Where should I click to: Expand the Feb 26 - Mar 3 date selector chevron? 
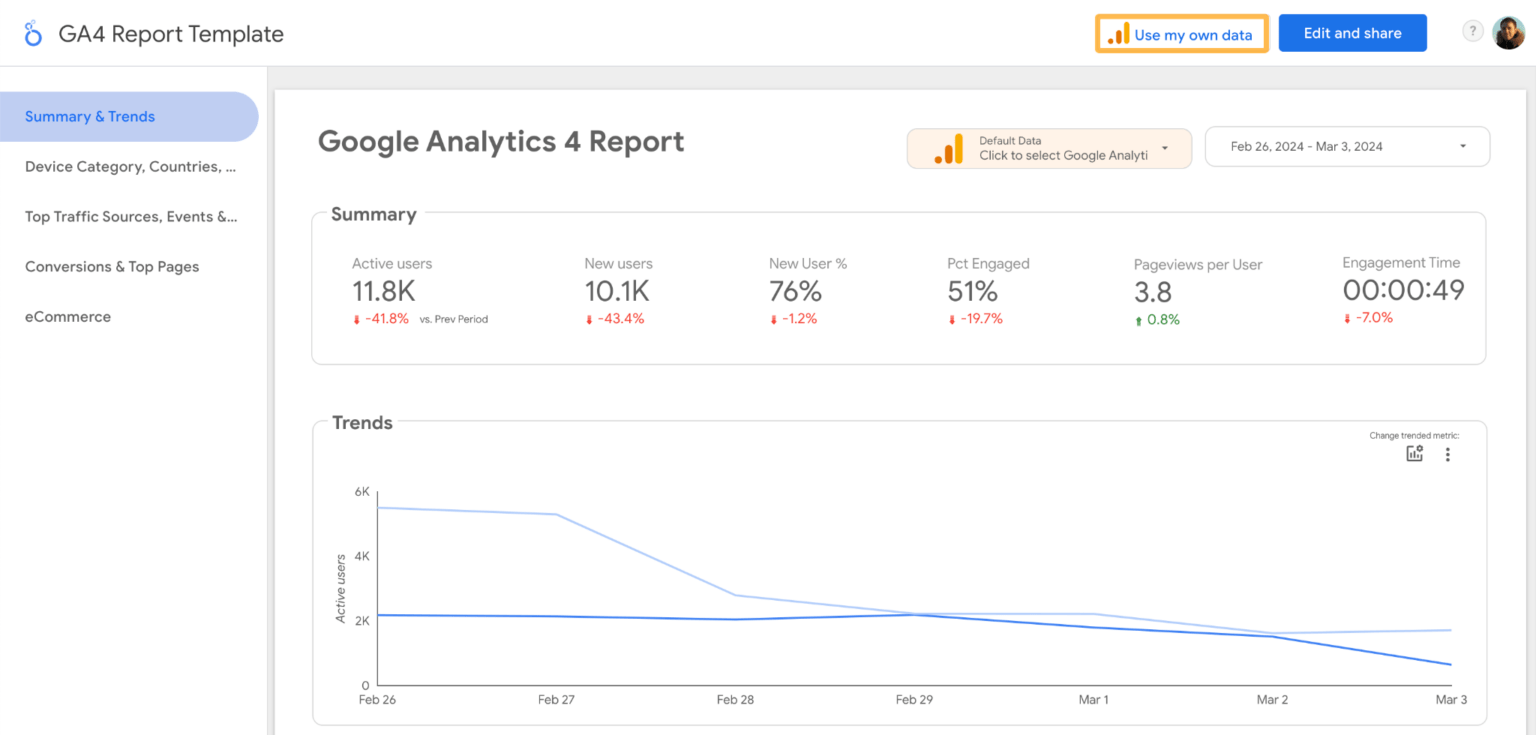1461,146
